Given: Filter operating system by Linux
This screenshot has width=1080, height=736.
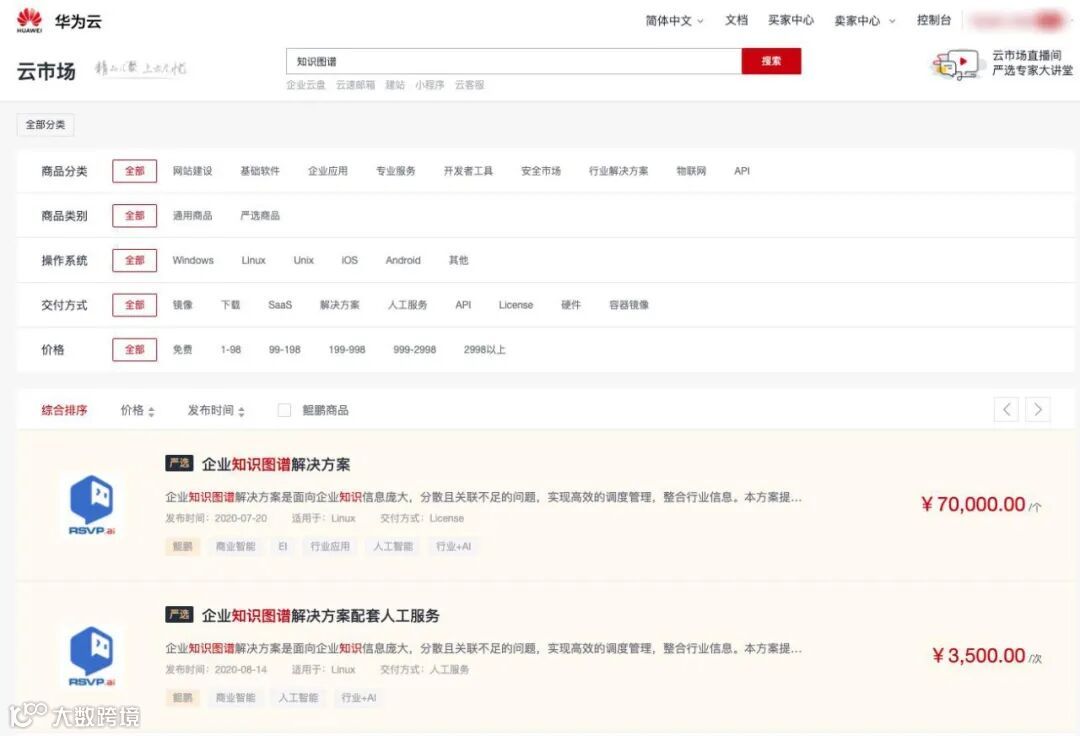Looking at the screenshot, I should click(253, 260).
